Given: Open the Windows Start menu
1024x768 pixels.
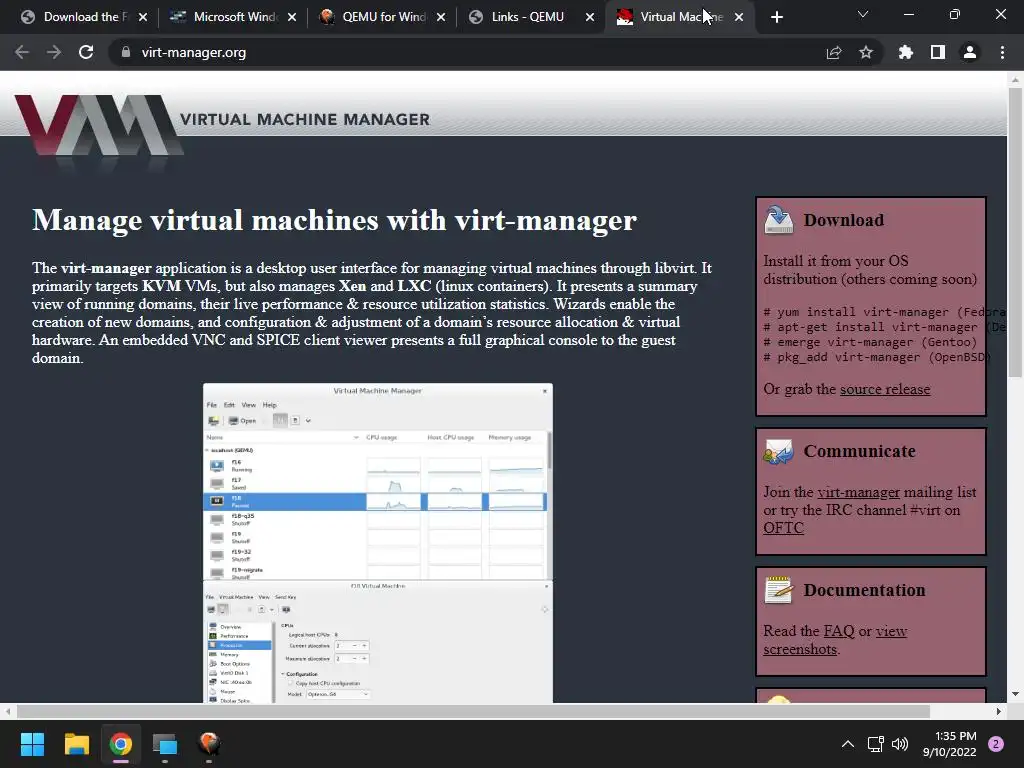Looking at the screenshot, I should [x=32, y=744].
